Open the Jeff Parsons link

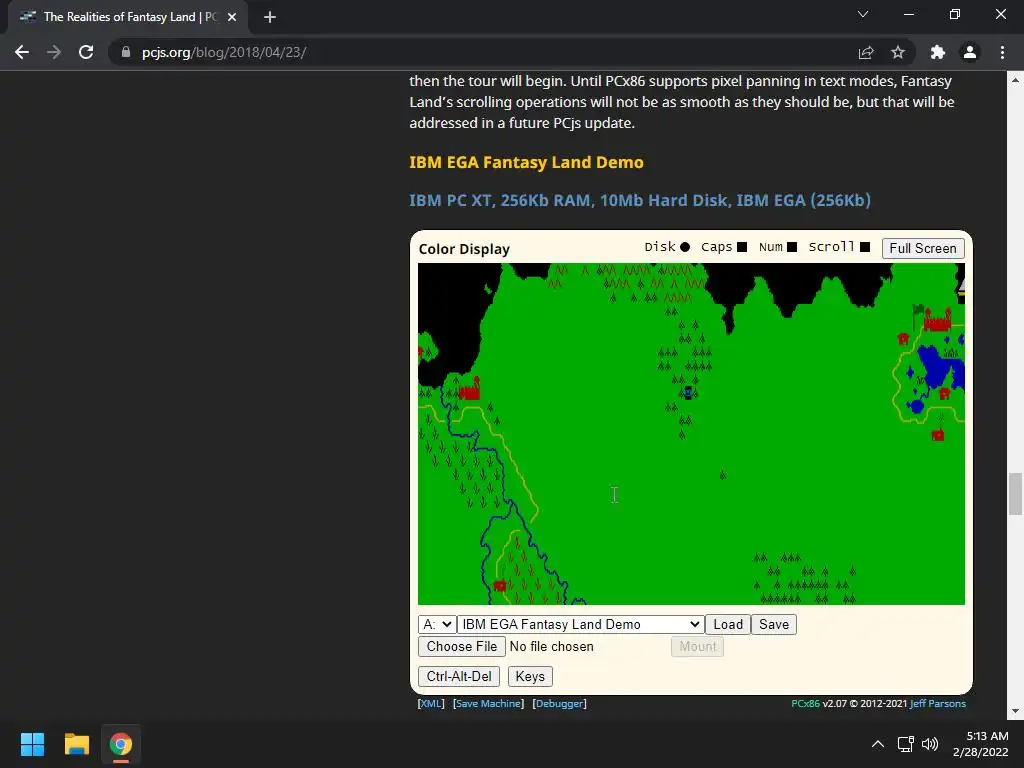[x=938, y=703]
